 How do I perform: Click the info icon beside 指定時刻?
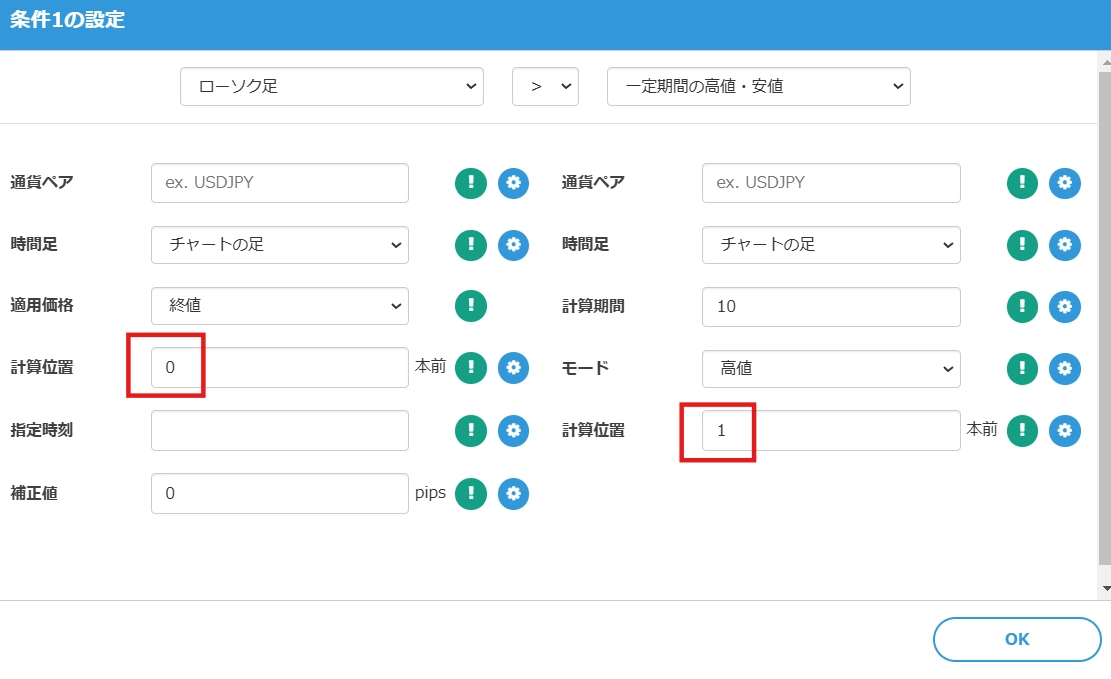point(471,431)
